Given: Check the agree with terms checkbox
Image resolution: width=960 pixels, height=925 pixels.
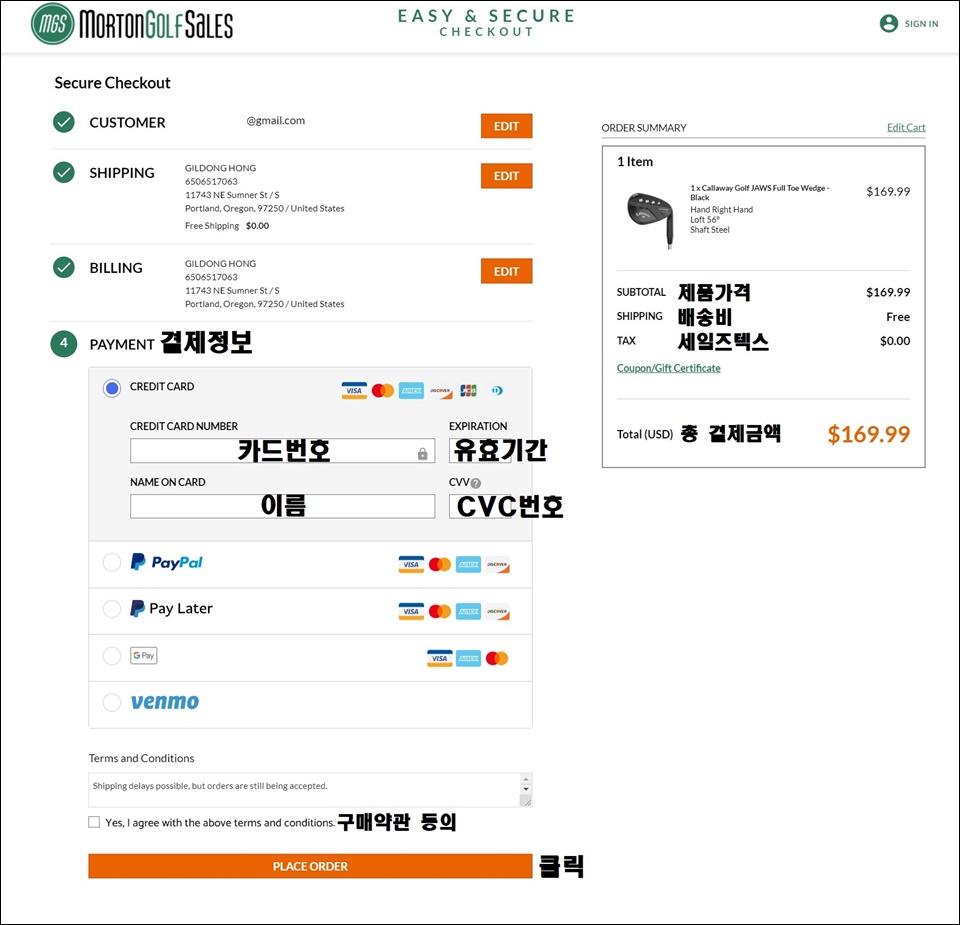Looking at the screenshot, I should coord(94,822).
